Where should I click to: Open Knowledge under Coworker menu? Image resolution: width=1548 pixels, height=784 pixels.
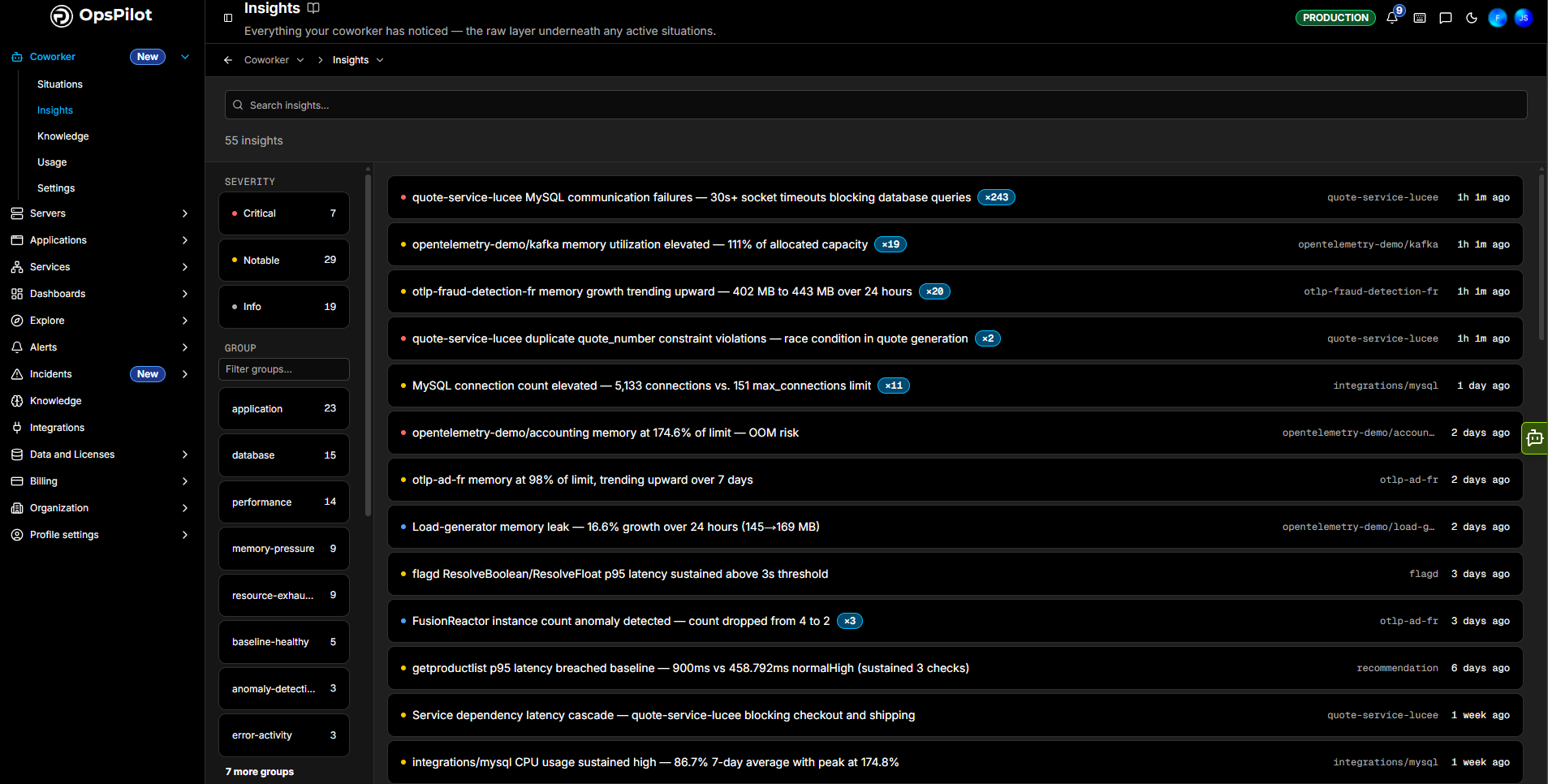(x=63, y=136)
